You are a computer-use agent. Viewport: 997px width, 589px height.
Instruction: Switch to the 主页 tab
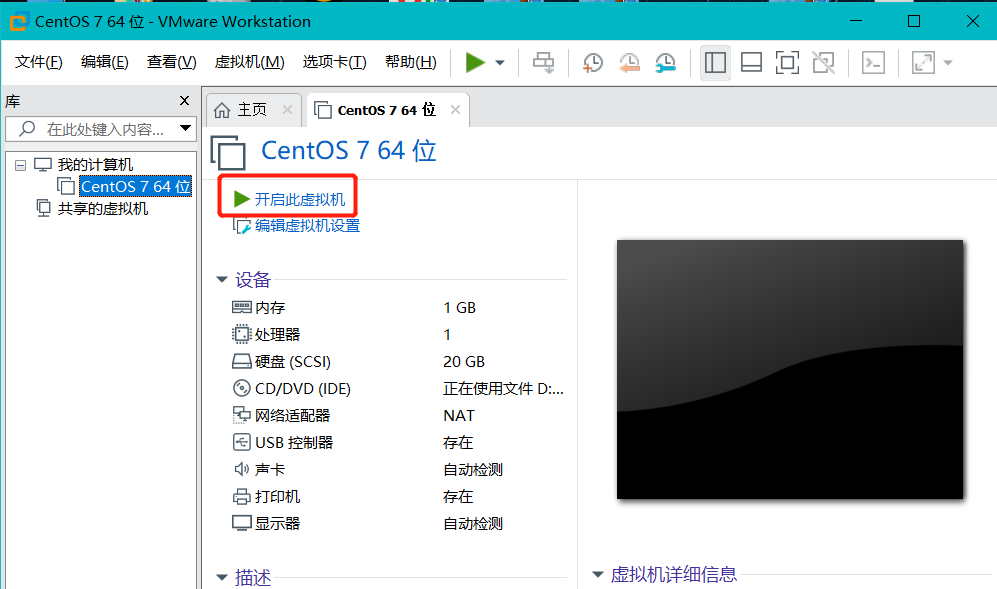252,111
